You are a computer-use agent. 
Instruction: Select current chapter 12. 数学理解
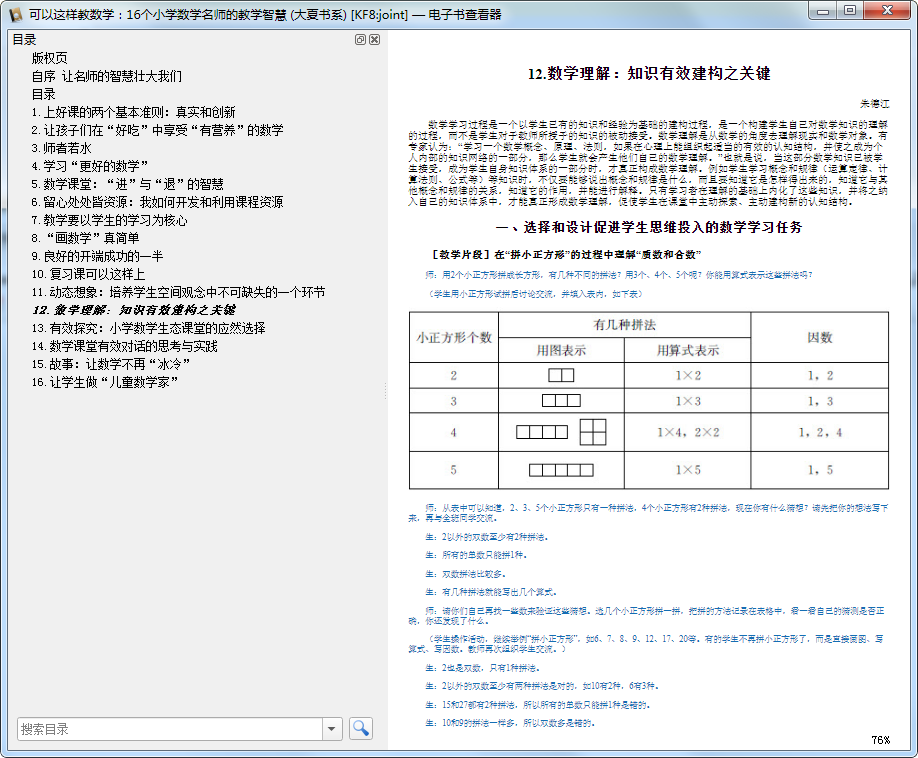134,310
